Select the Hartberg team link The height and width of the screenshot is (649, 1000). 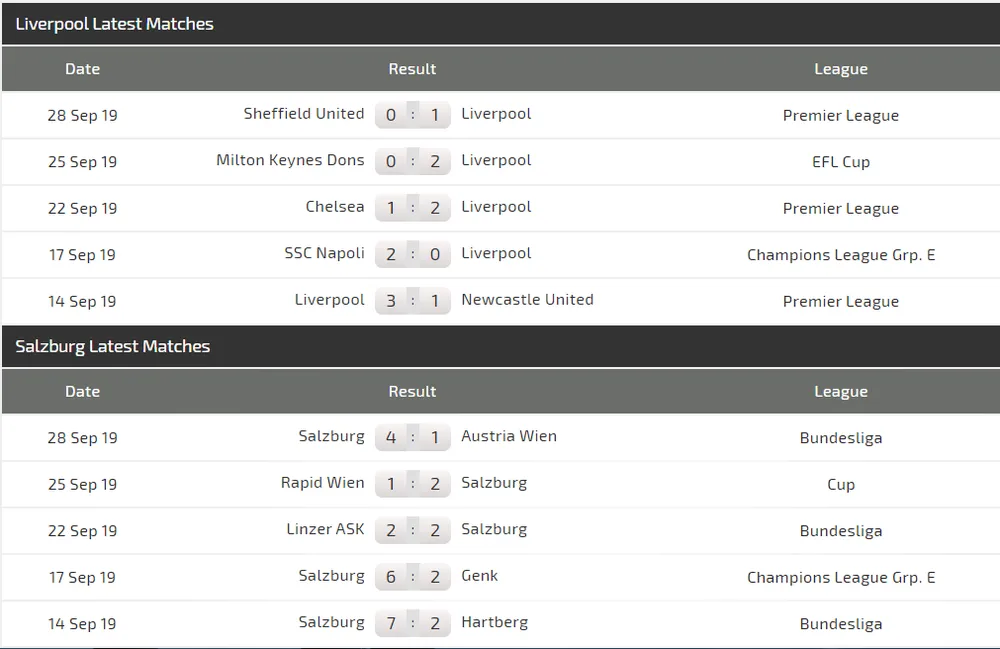pos(496,622)
